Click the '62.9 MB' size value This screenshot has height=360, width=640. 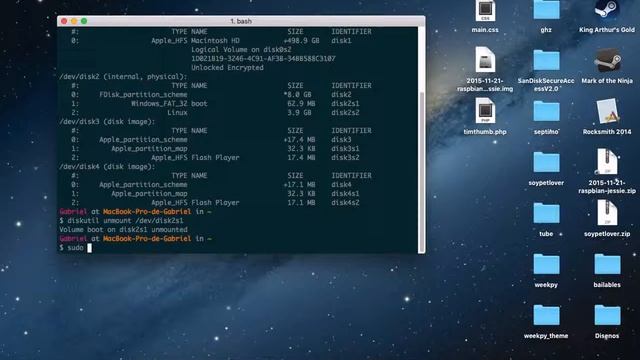pyautogui.click(x=301, y=104)
